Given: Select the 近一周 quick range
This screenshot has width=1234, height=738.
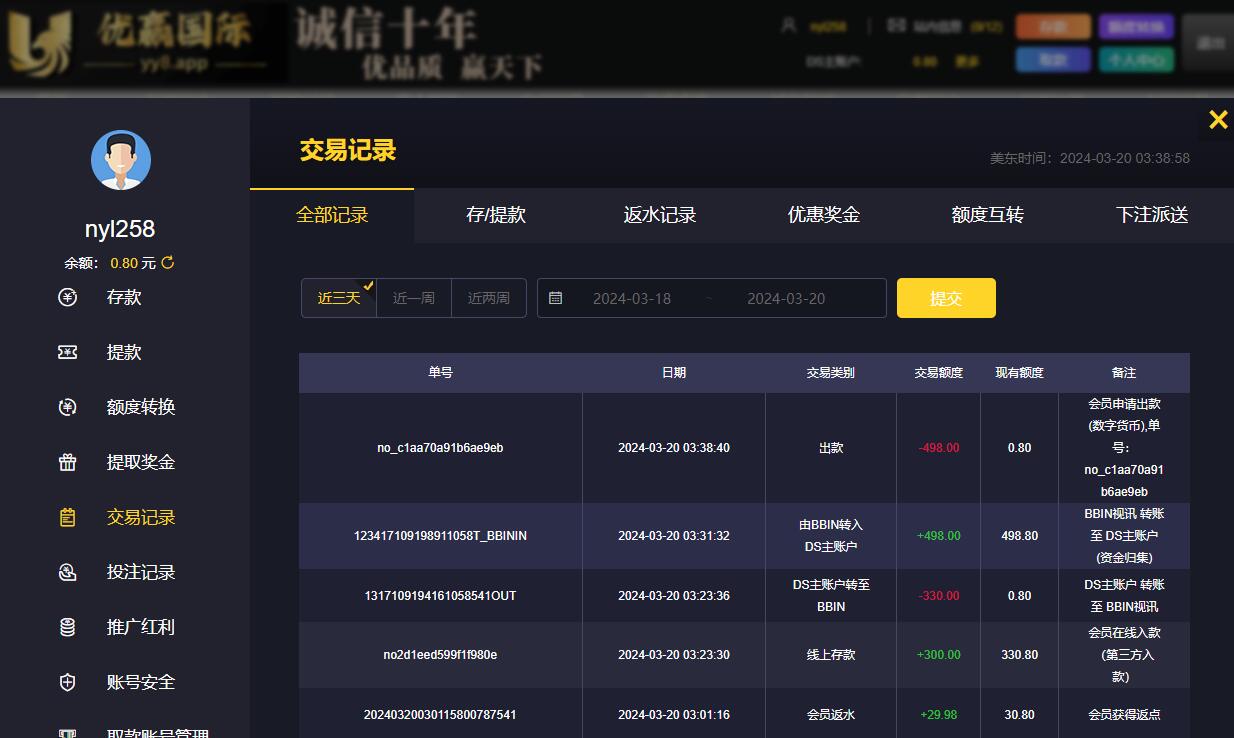Looking at the screenshot, I should point(414,298).
